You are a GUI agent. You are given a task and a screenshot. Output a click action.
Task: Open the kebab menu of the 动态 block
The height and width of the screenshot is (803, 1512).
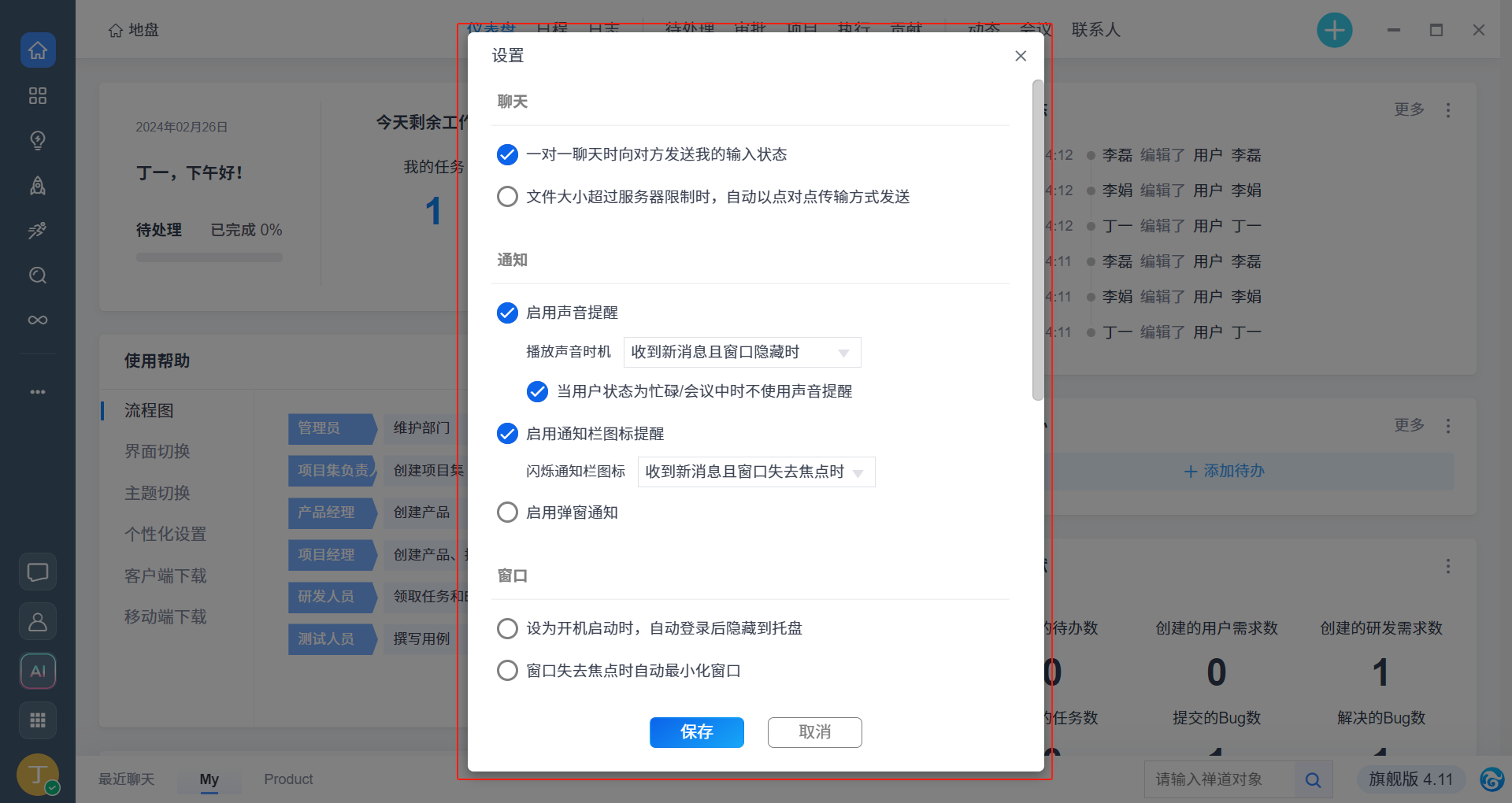coord(1447,110)
